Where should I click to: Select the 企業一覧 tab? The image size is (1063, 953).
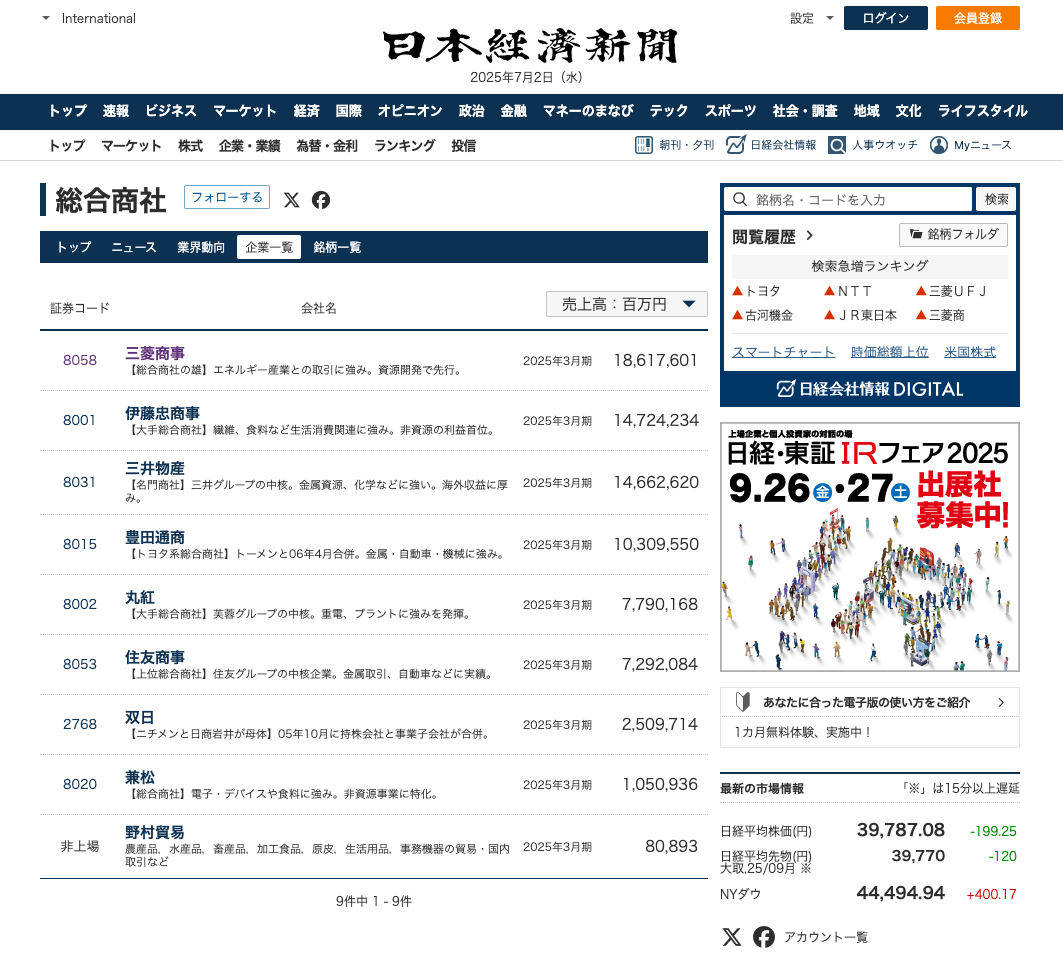coord(269,247)
